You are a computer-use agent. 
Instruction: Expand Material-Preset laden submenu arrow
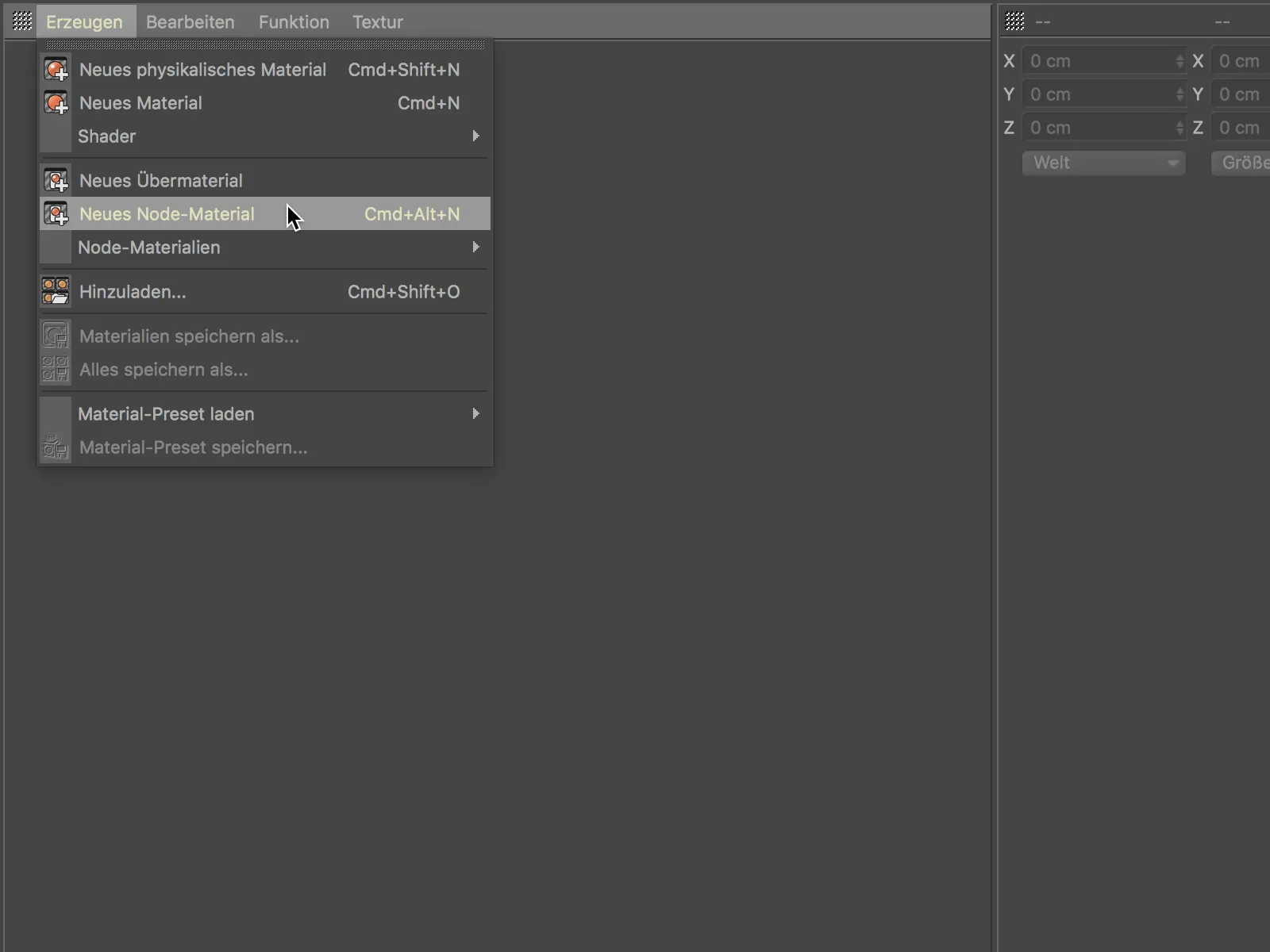475,414
